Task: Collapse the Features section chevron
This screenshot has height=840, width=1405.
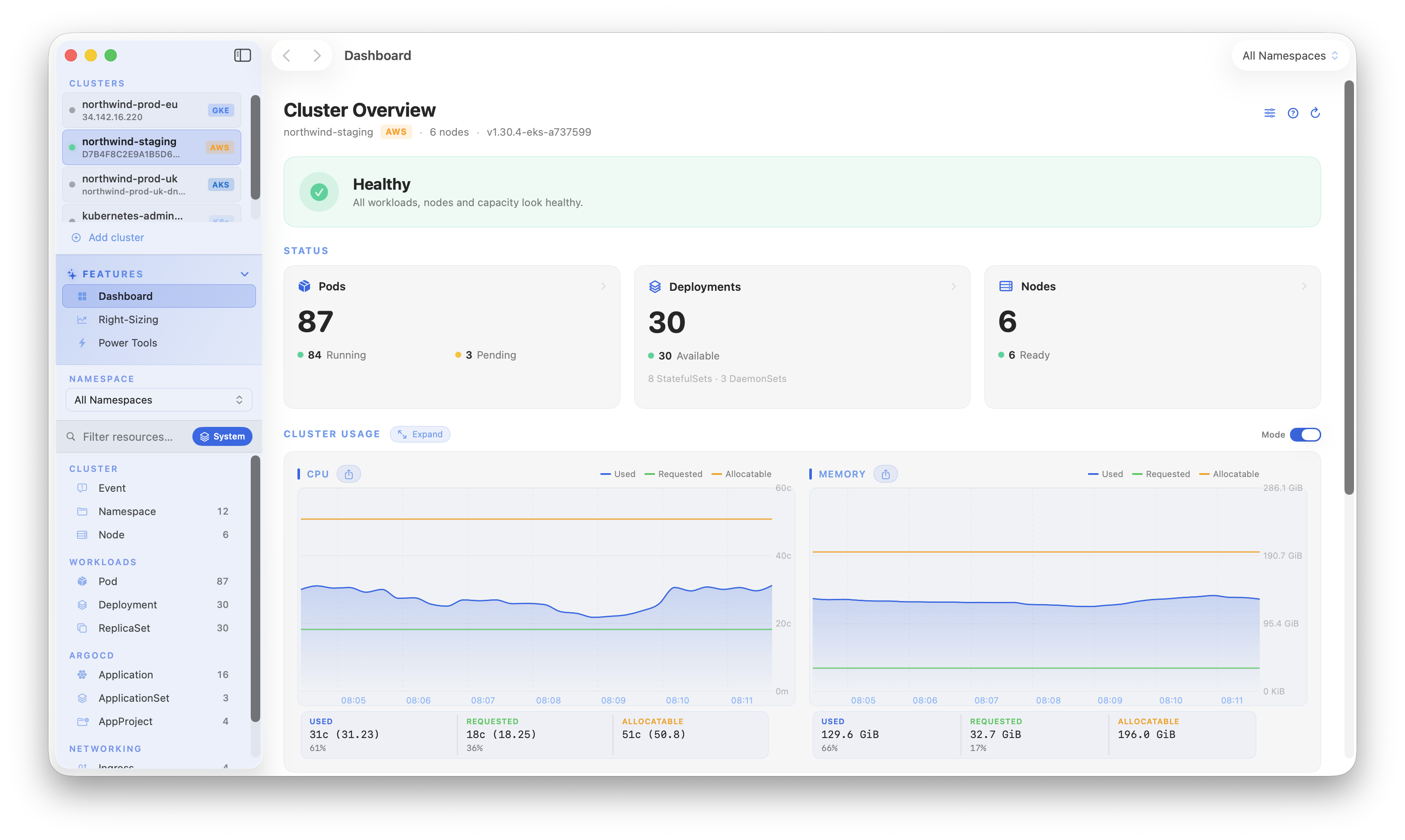Action: coord(245,274)
